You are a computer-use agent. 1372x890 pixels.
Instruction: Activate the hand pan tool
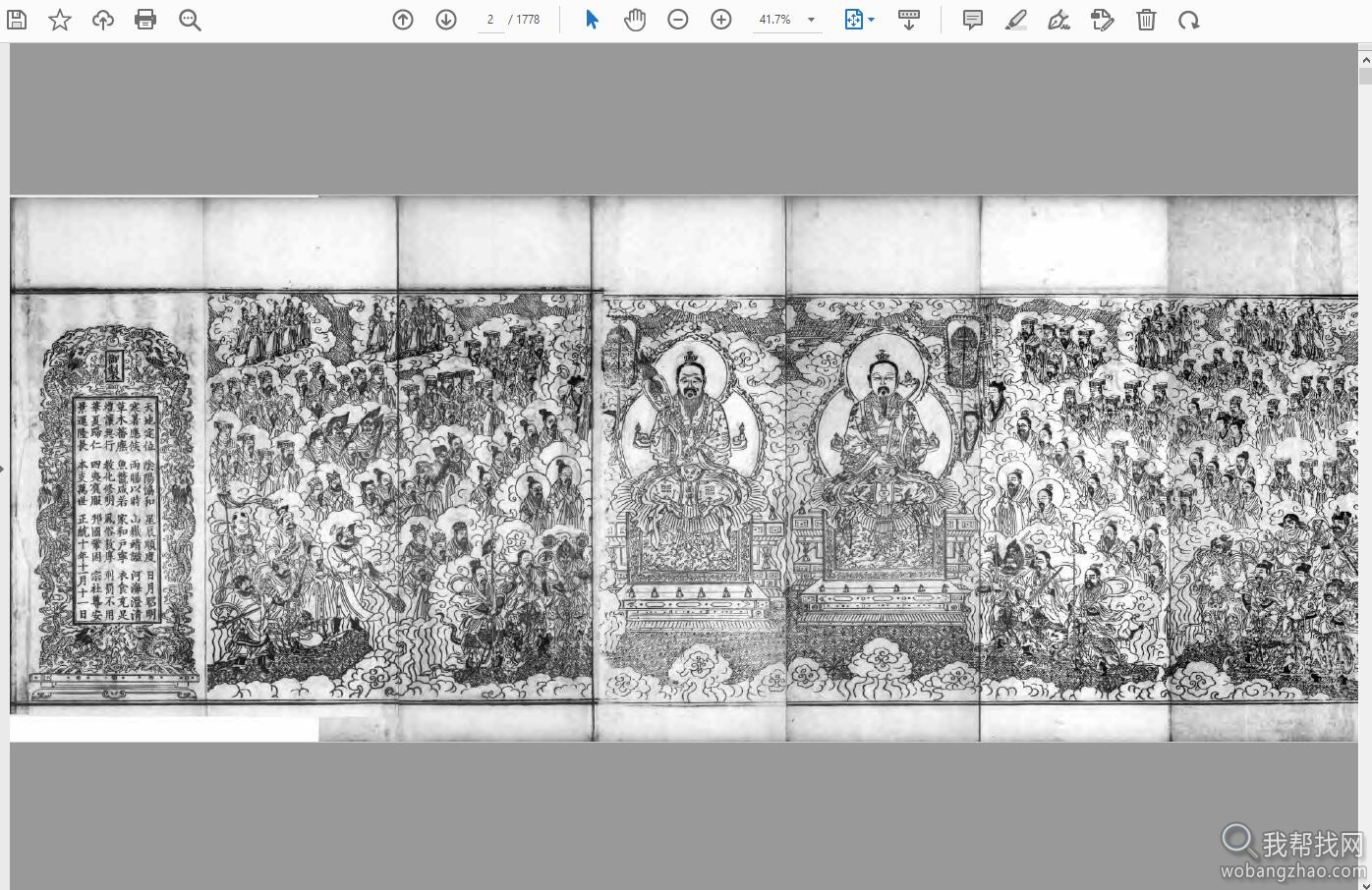[635, 20]
